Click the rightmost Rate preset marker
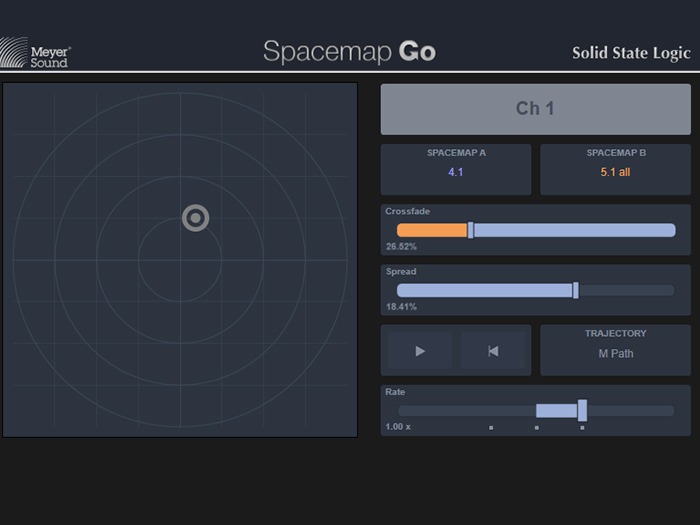700x525 pixels. click(582, 428)
